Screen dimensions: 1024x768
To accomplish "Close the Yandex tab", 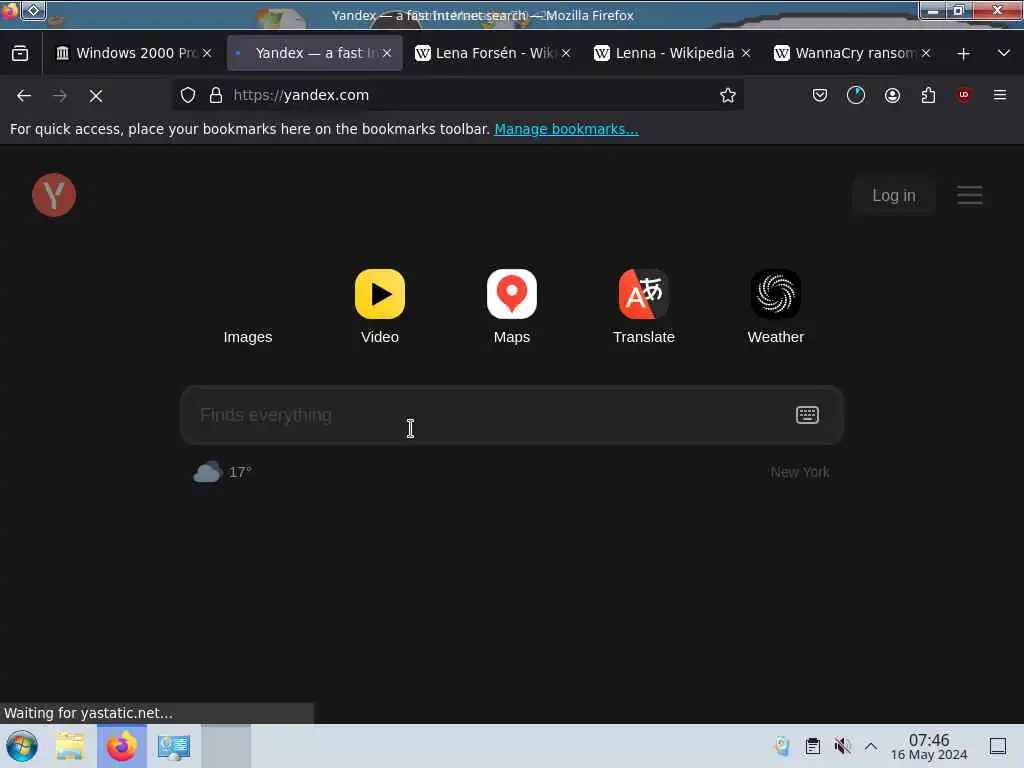I will click(387, 54).
